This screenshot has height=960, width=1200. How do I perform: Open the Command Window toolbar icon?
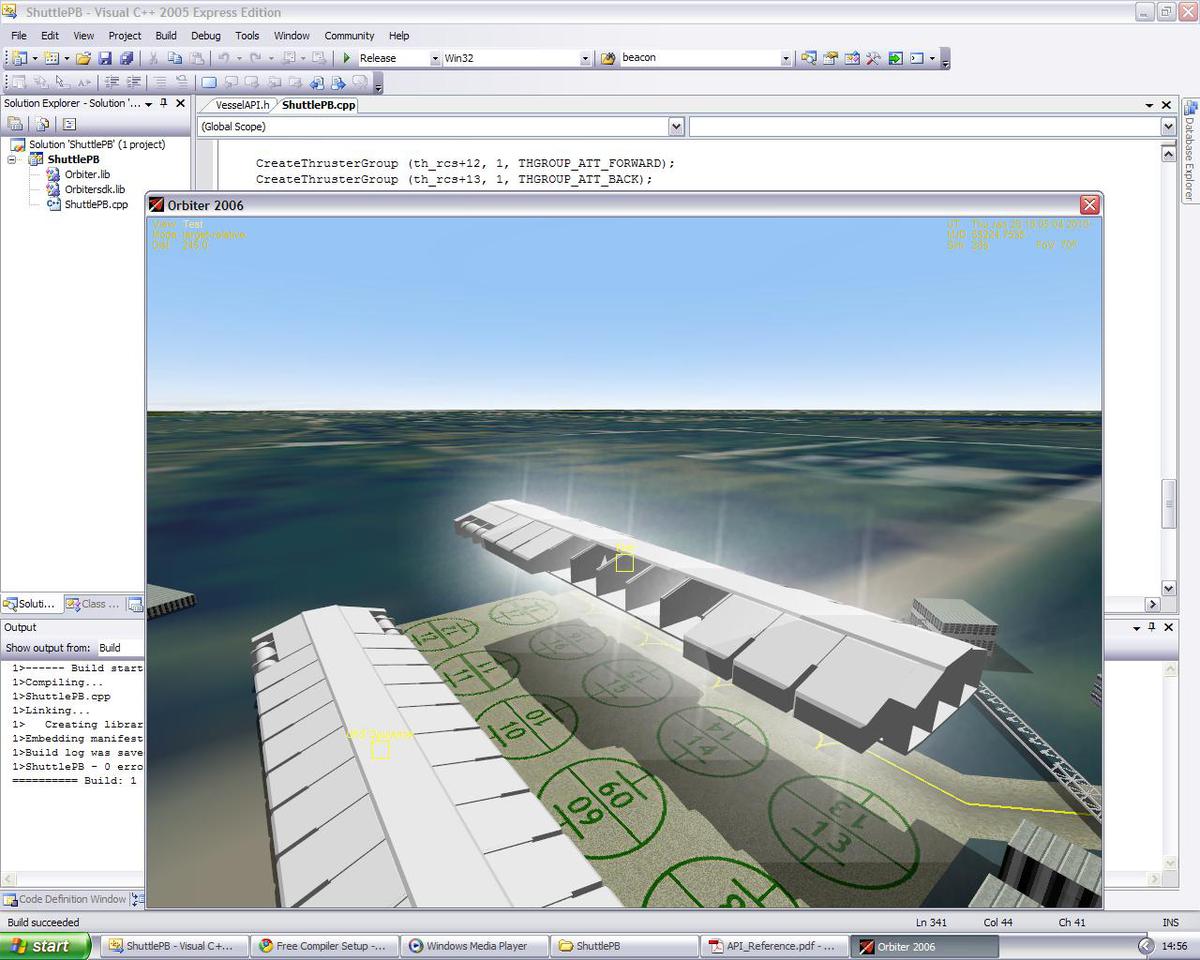pyautogui.click(x=916, y=58)
